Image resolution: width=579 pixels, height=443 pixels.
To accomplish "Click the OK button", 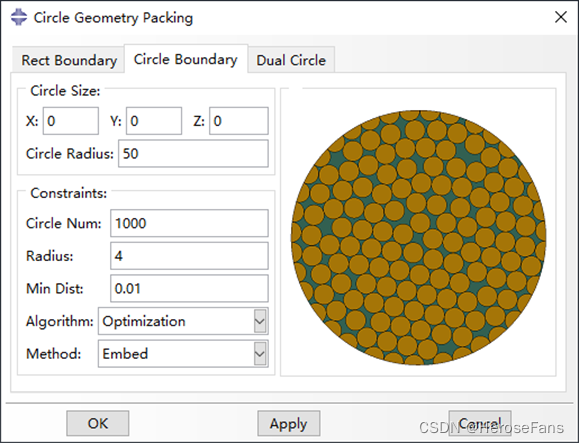I will [98, 423].
